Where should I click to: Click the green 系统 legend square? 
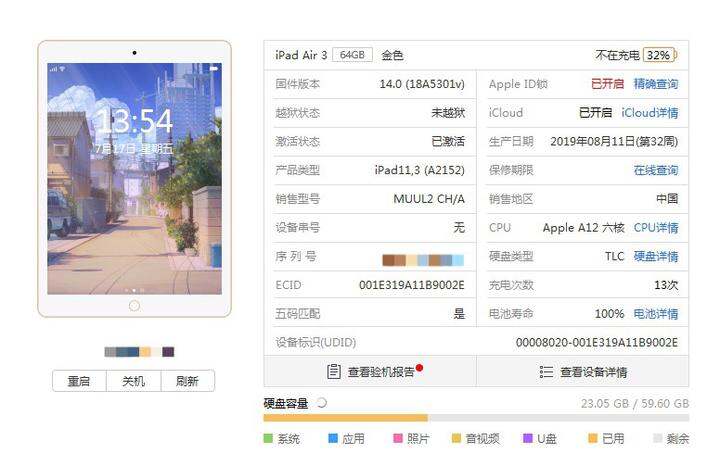[x=268, y=438]
